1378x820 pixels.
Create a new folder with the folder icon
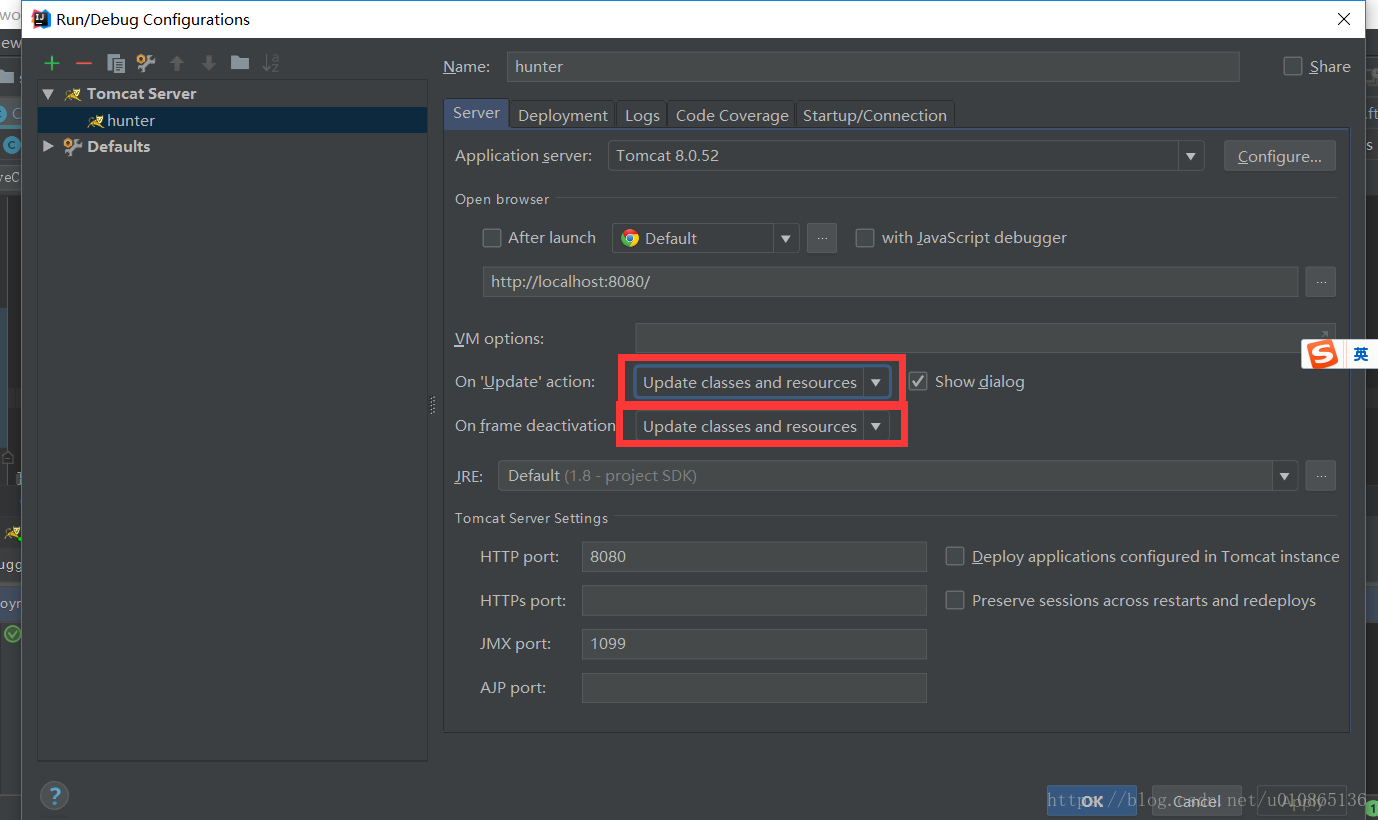click(x=240, y=63)
